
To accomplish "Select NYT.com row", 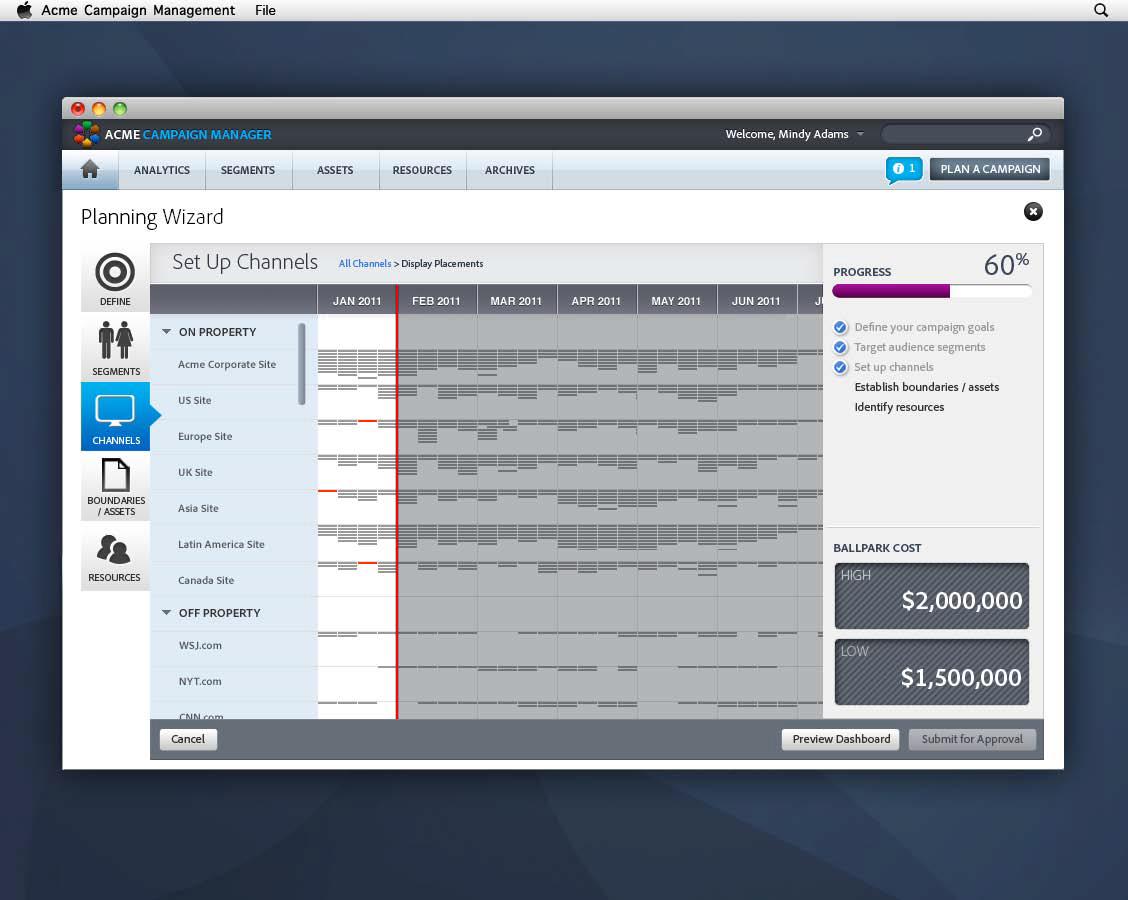I will (234, 681).
